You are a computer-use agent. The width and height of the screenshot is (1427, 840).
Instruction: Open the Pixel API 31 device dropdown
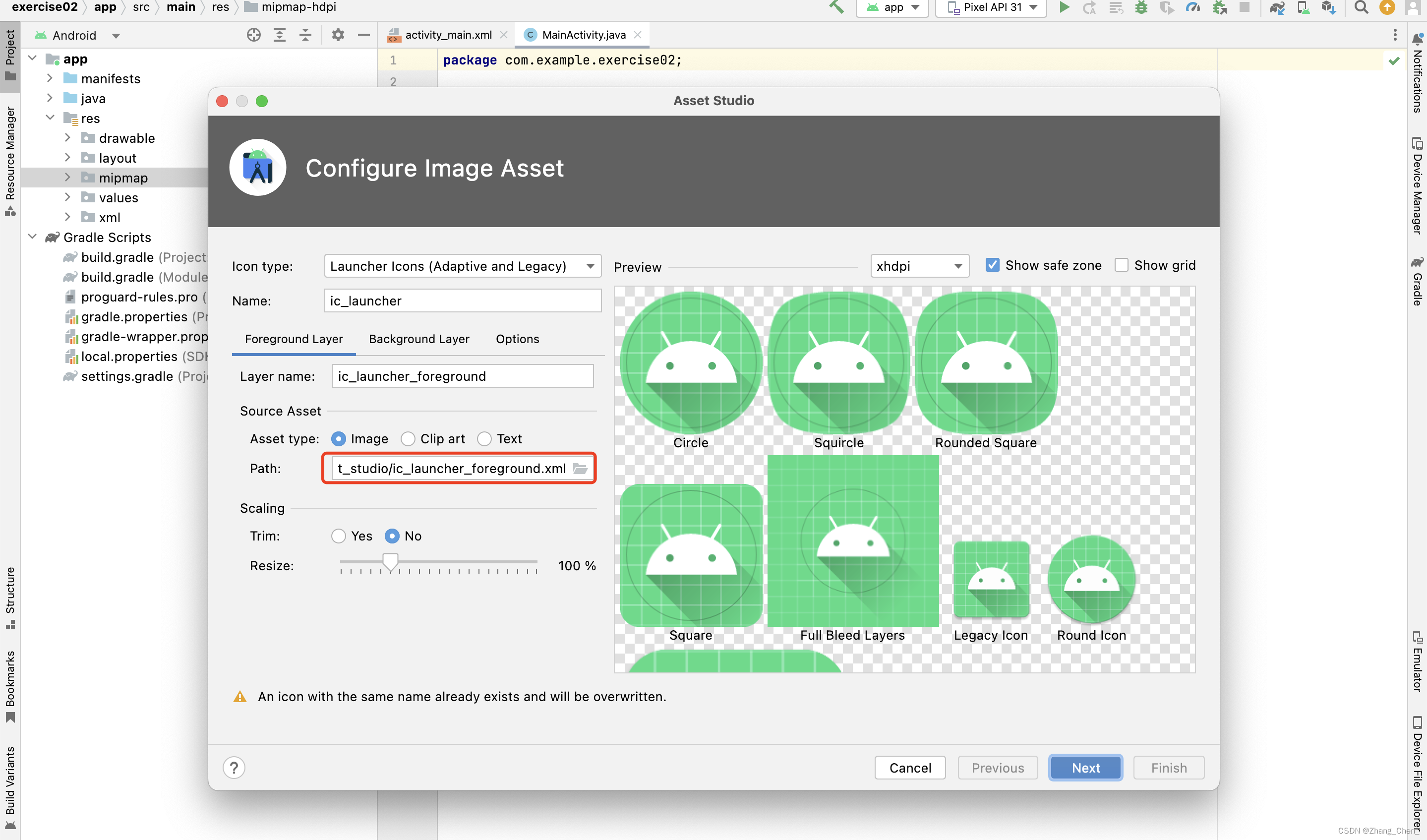pos(991,7)
